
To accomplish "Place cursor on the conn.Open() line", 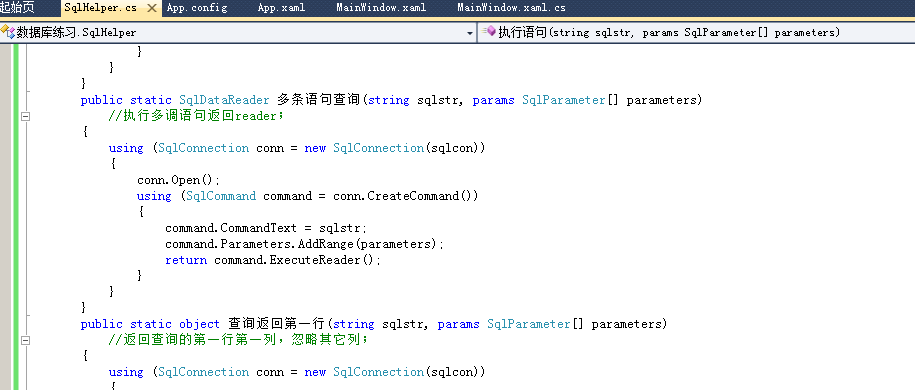I will point(179,180).
